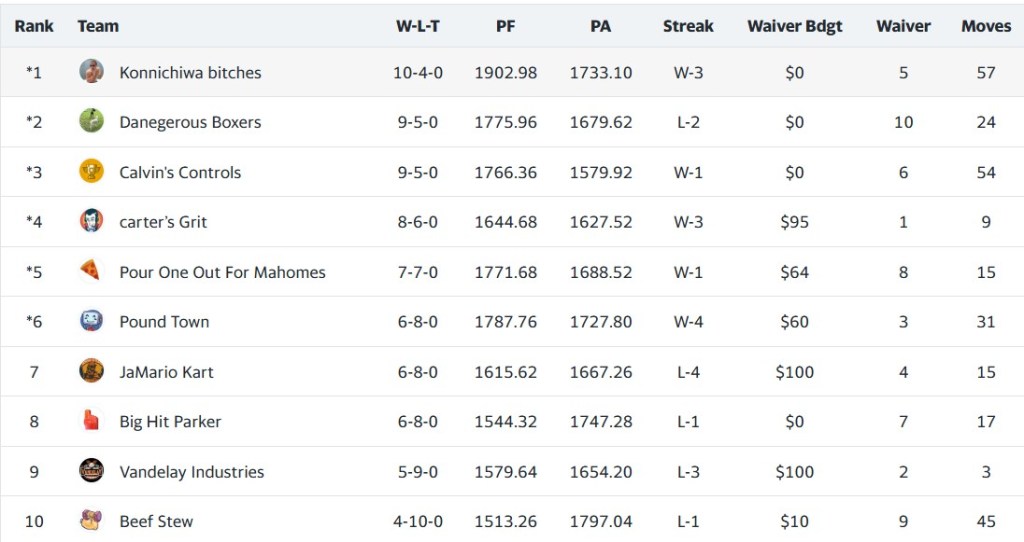The width and height of the screenshot is (1024, 542).
Task: Click the Konnichiwa bitches team avatar icon
Action: click(x=91, y=72)
